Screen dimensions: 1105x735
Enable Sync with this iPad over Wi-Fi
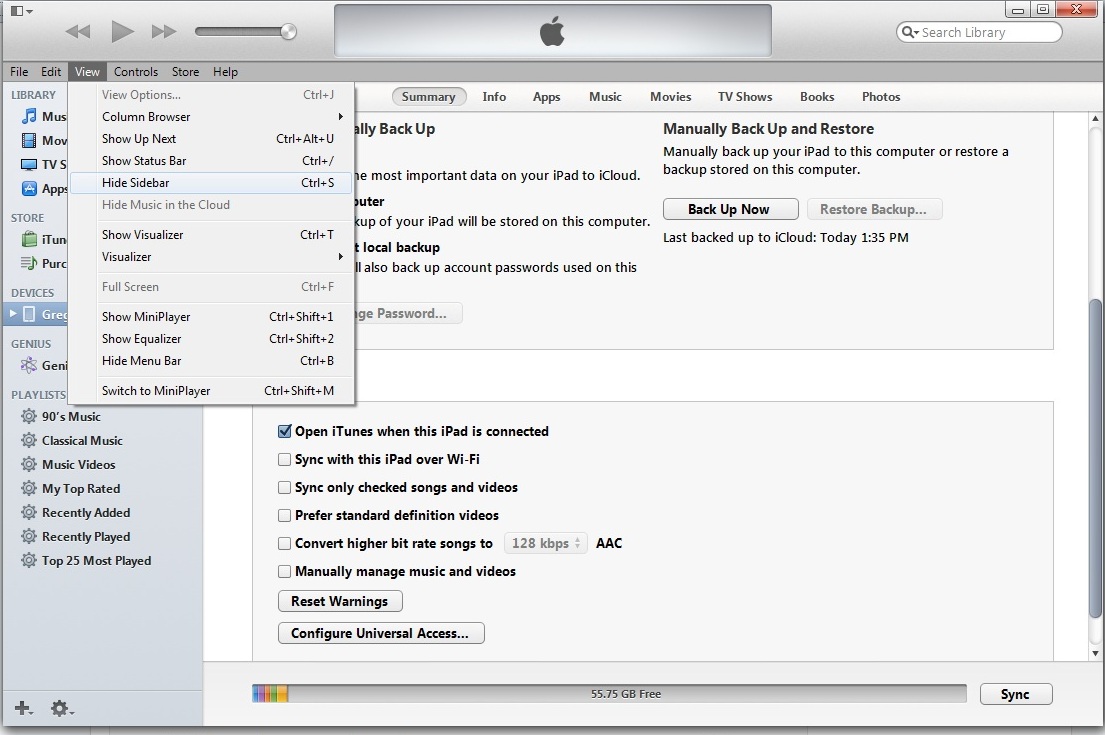click(x=285, y=459)
